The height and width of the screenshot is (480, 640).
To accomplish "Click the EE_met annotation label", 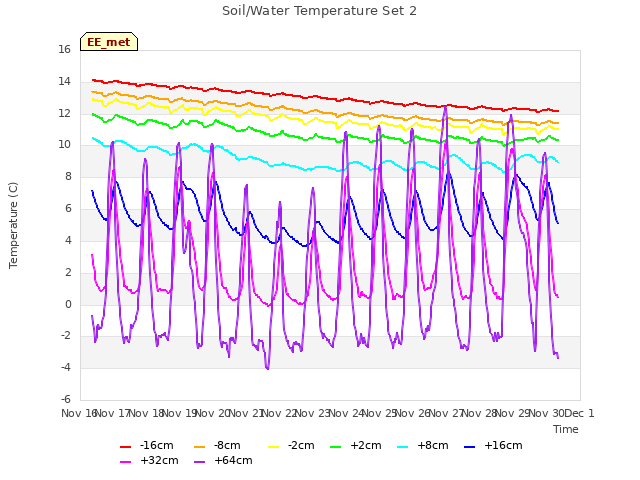I will click(x=109, y=42).
